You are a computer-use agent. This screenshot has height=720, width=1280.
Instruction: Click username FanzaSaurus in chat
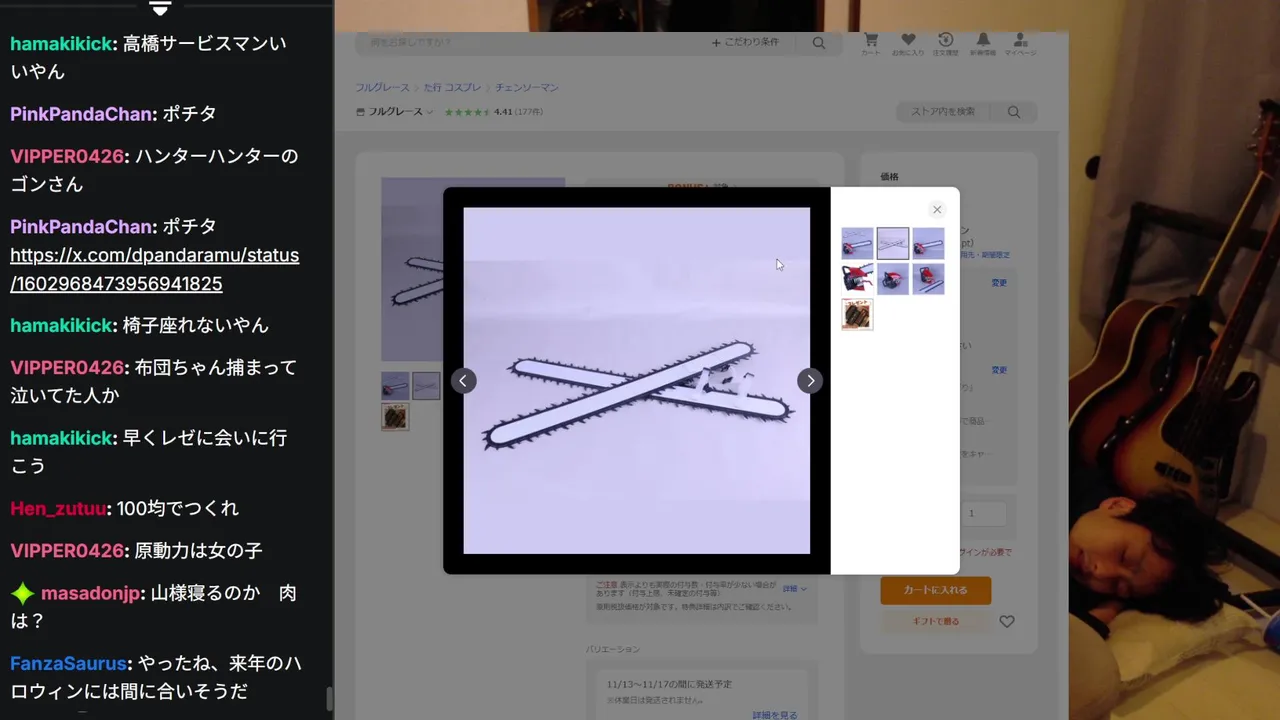[68, 664]
